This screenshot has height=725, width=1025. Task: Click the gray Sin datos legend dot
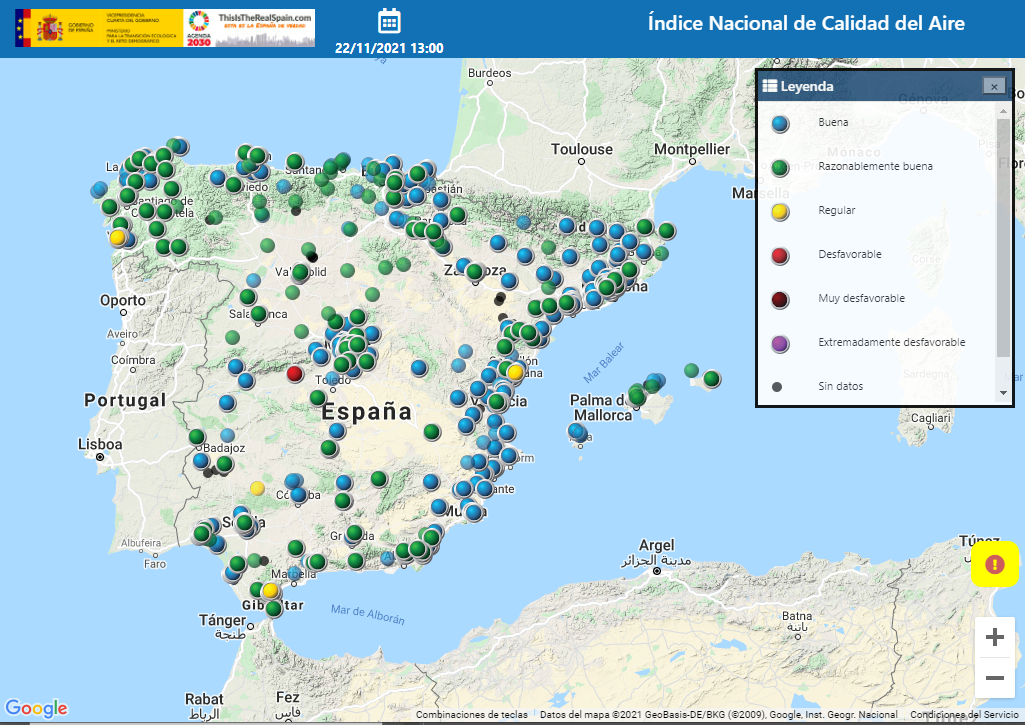[777, 386]
